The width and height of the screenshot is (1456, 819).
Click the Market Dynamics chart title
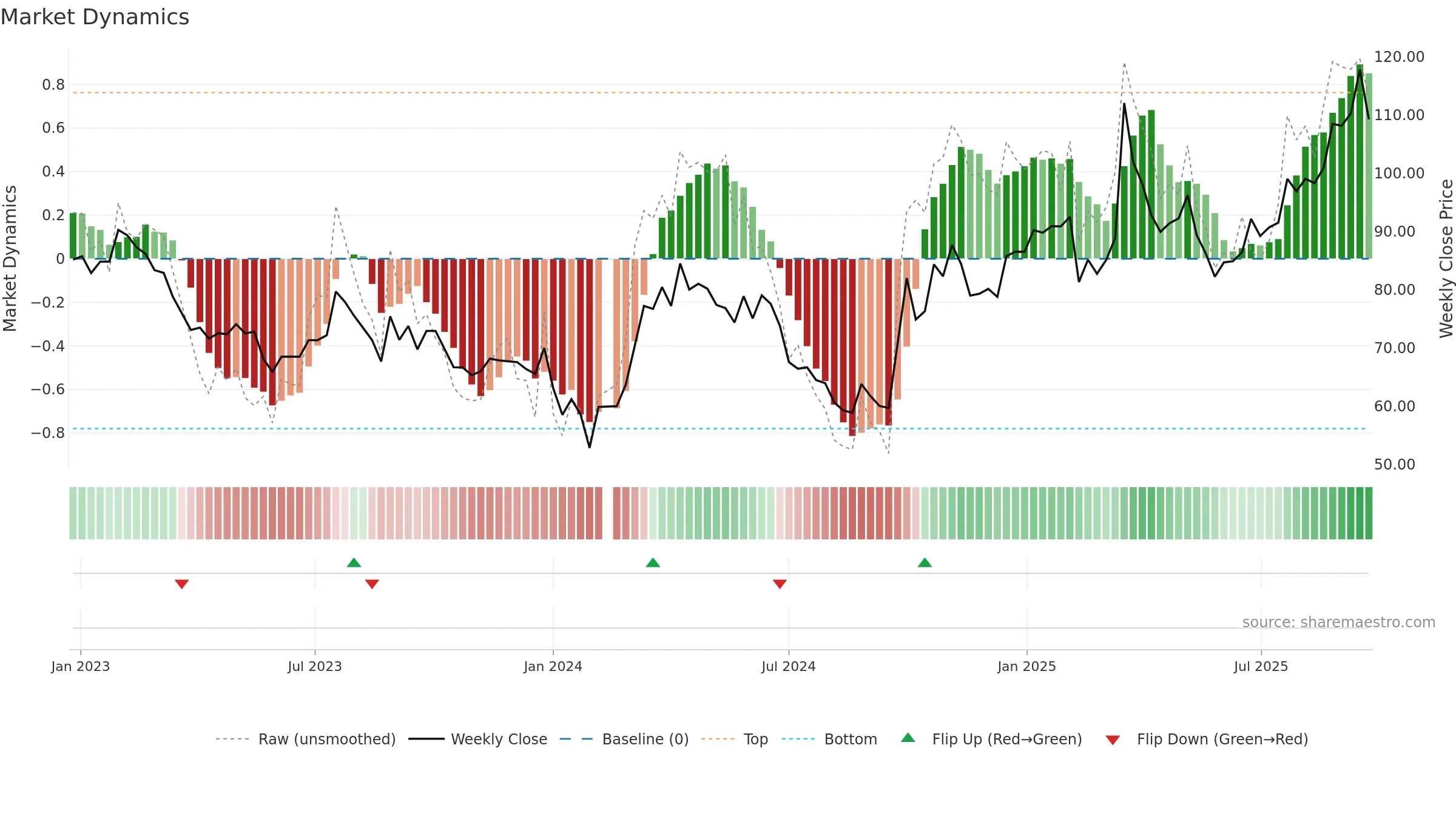coord(95,17)
